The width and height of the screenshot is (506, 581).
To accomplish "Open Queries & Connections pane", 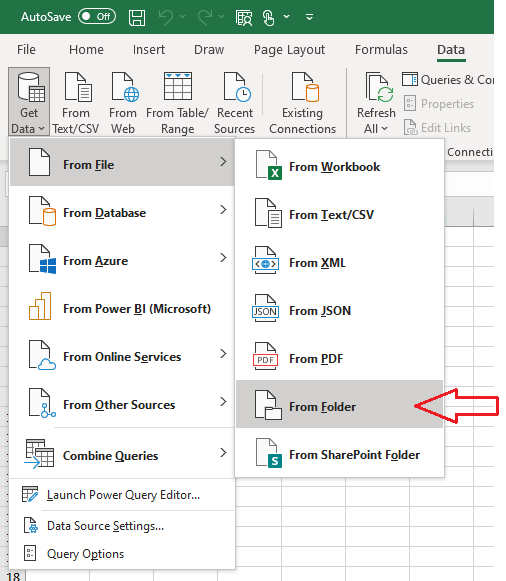I will pos(448,80).
